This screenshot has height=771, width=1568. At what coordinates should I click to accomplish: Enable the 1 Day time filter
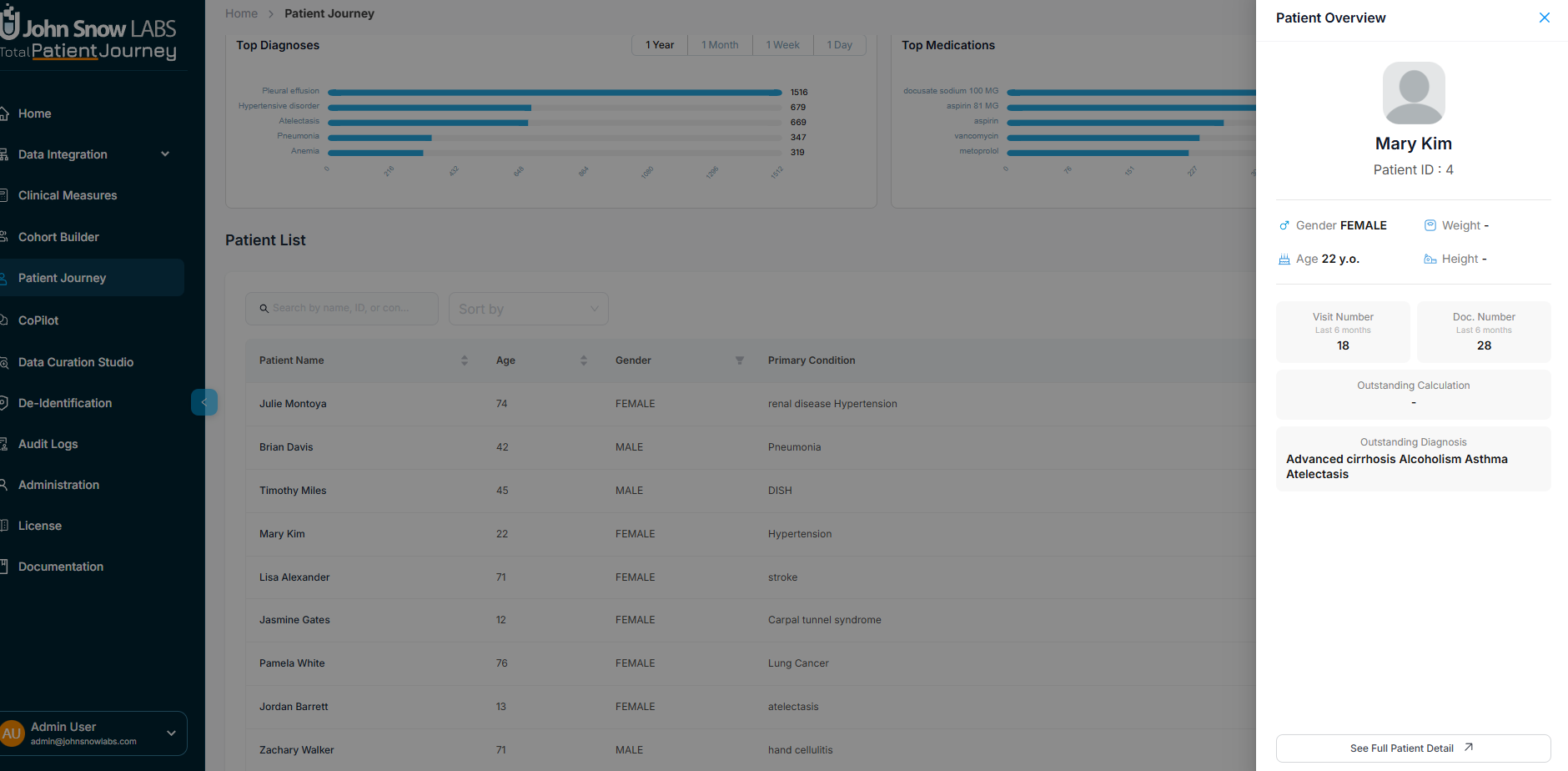click(839, 44)
